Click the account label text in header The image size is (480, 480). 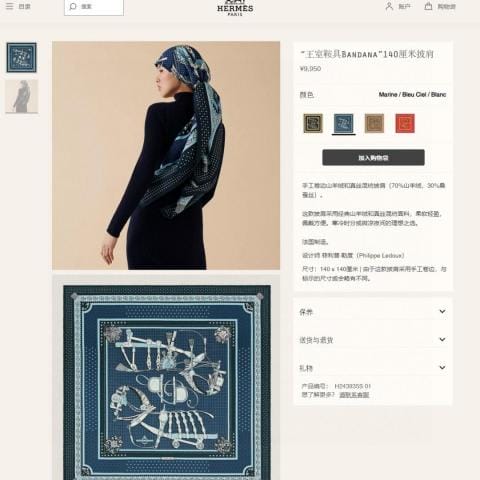click(x=404, y=6)
